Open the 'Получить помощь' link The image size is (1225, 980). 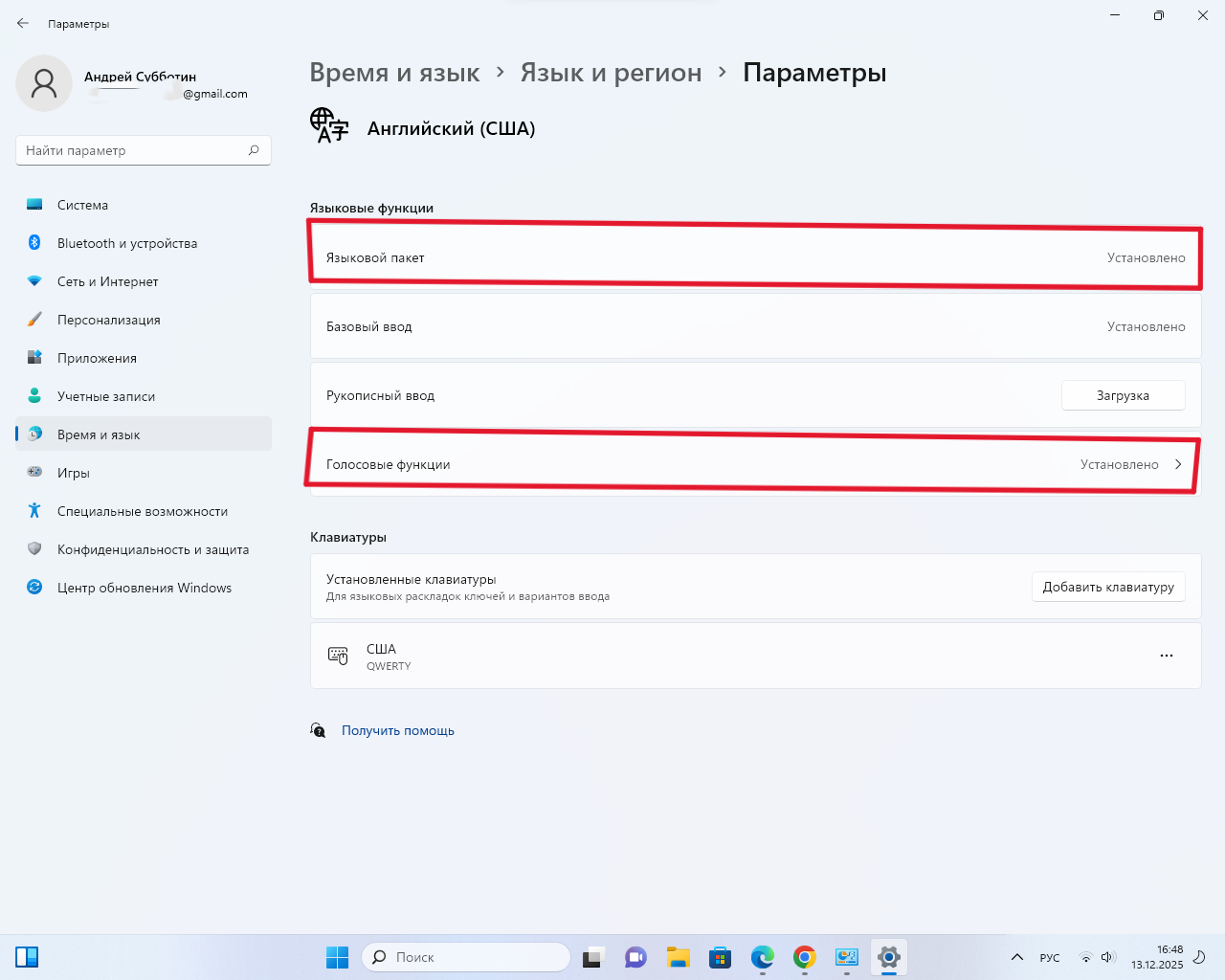(398, 730)
